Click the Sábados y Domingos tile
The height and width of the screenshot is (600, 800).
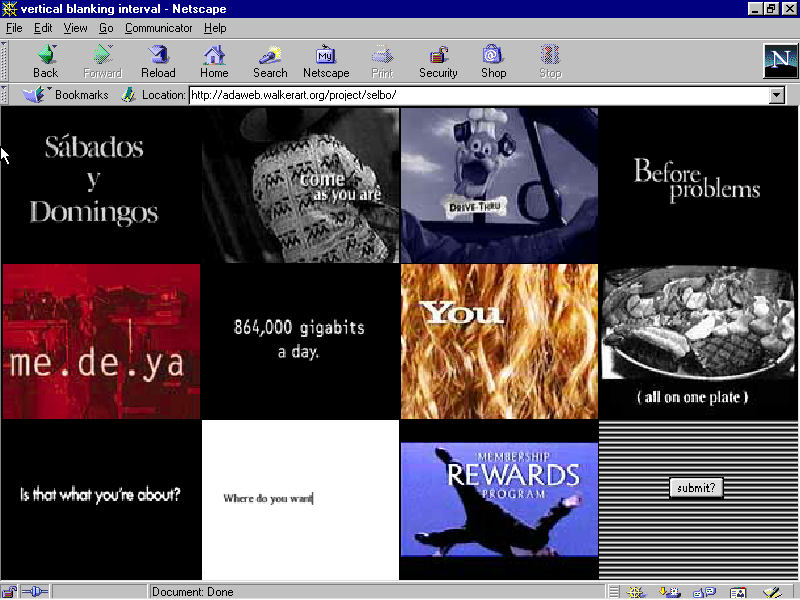point(101,185)
